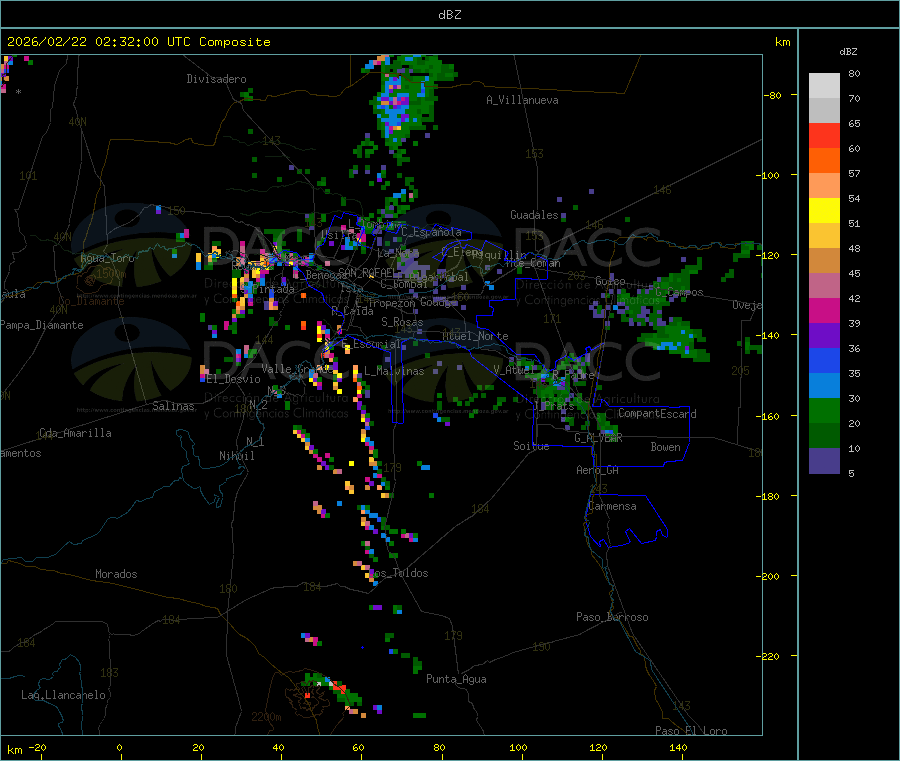Screen dimensions: 900x761
Task: Click the Salinas map label
Action: coord(173,406)
